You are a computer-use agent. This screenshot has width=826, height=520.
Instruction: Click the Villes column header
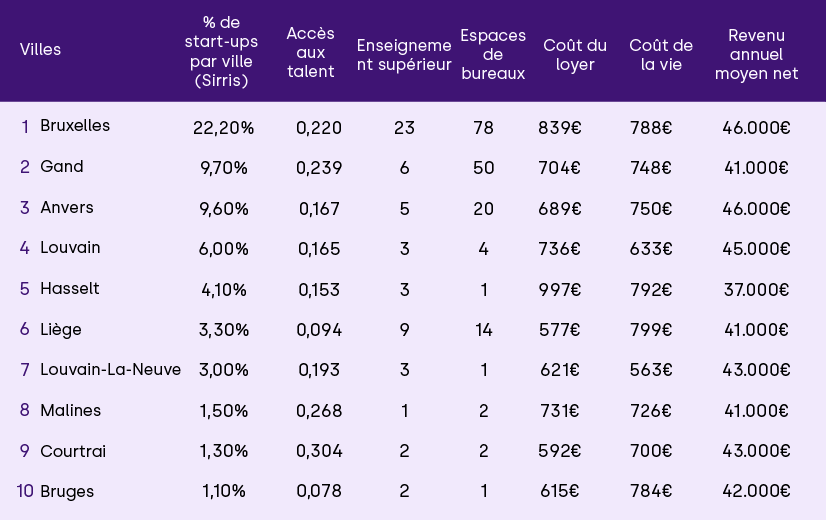40,50
